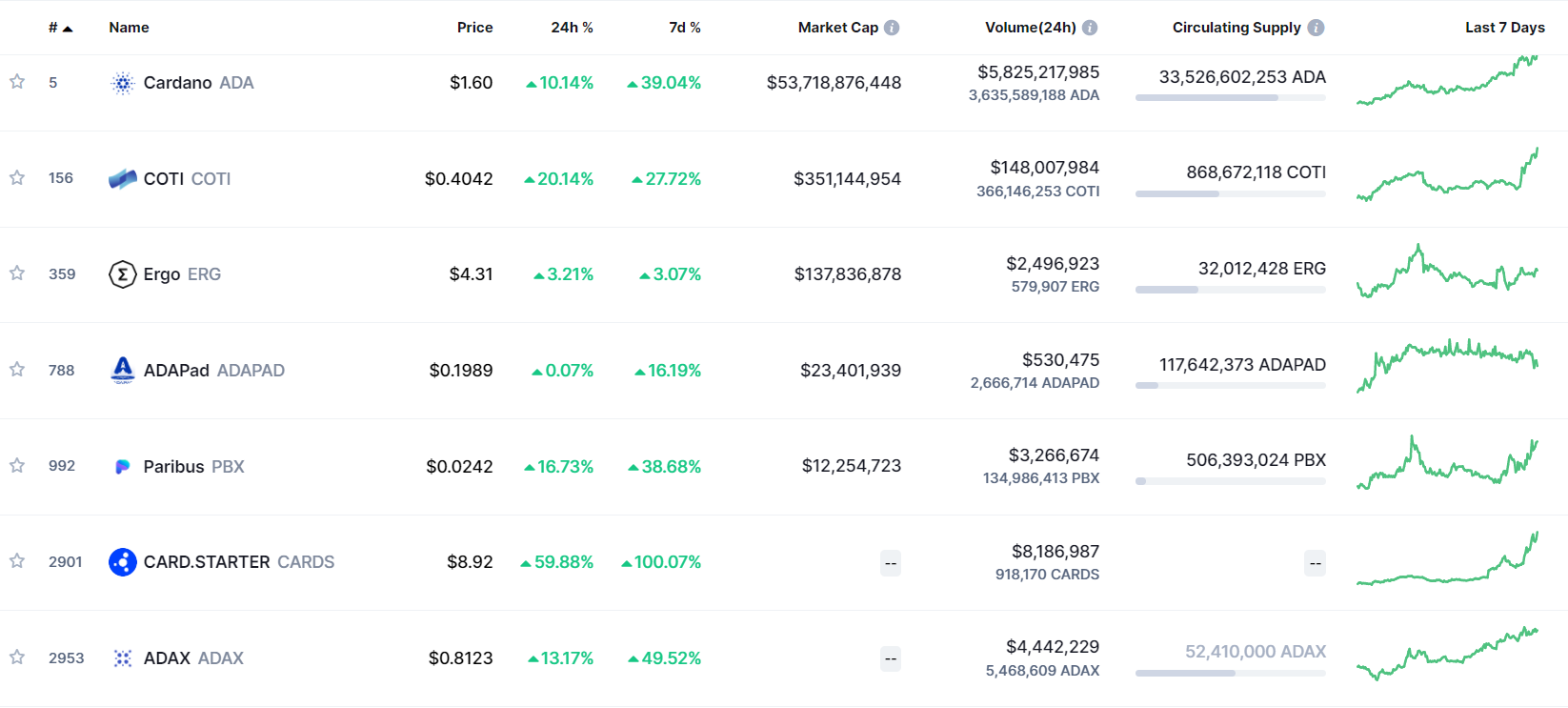Click CARD.STARTER circulating supply placeholder dash

(x=1315, y=563)
